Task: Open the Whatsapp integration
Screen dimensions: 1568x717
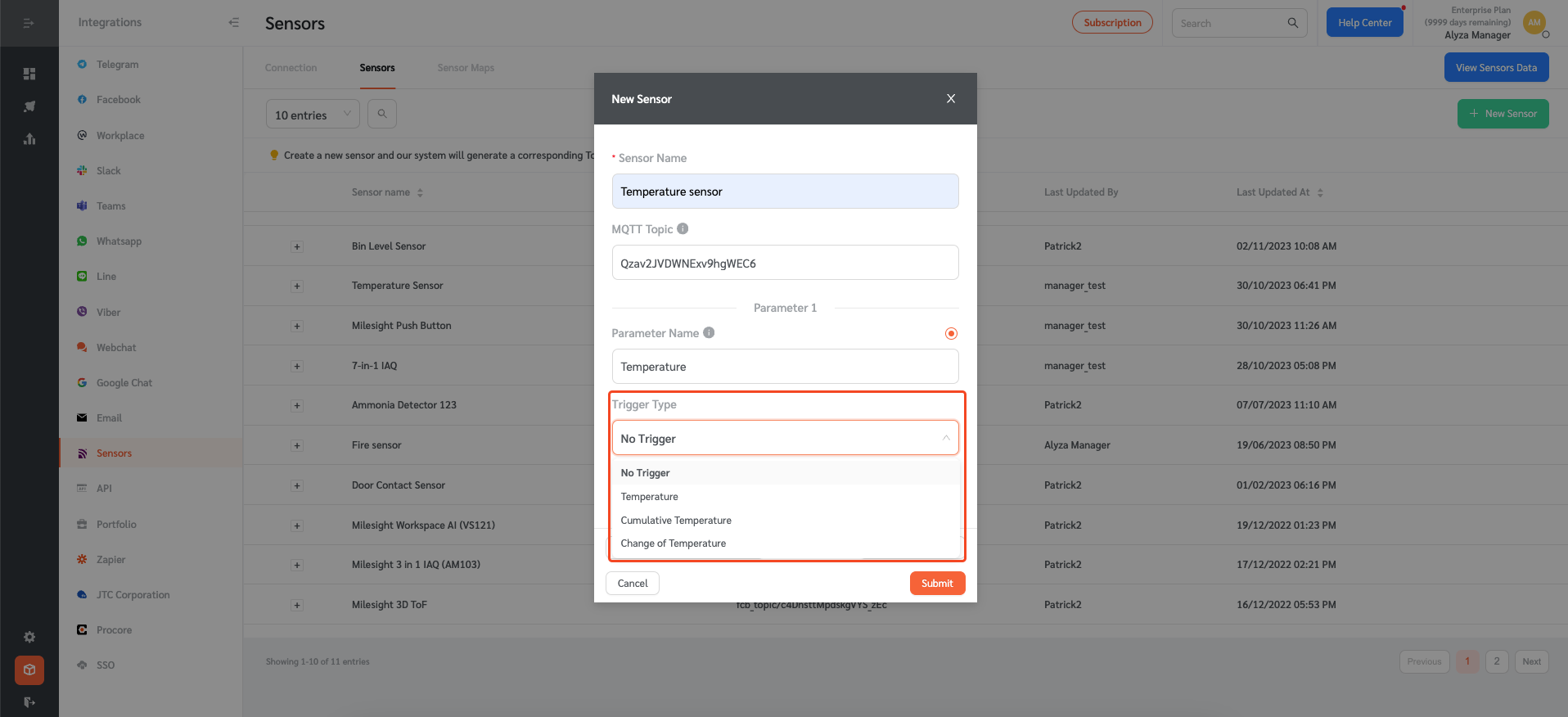Action: pyautogui.click(x=119, y=241)
